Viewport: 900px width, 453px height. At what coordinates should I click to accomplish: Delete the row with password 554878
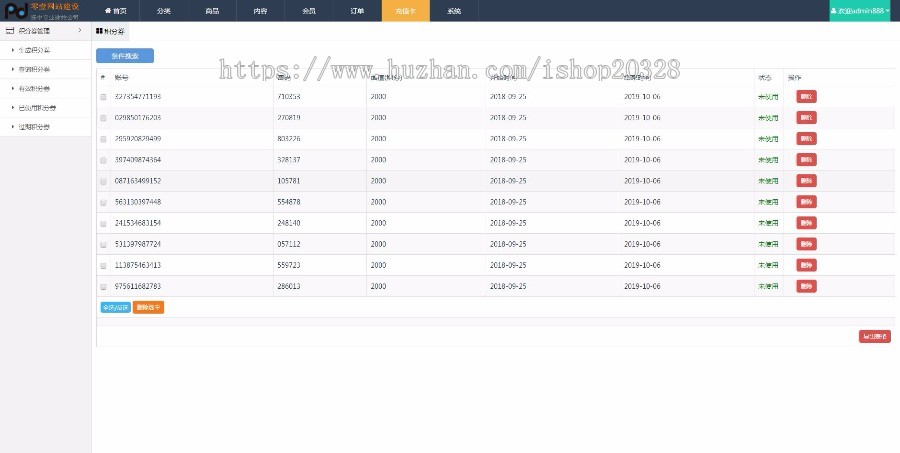point(806,202)
